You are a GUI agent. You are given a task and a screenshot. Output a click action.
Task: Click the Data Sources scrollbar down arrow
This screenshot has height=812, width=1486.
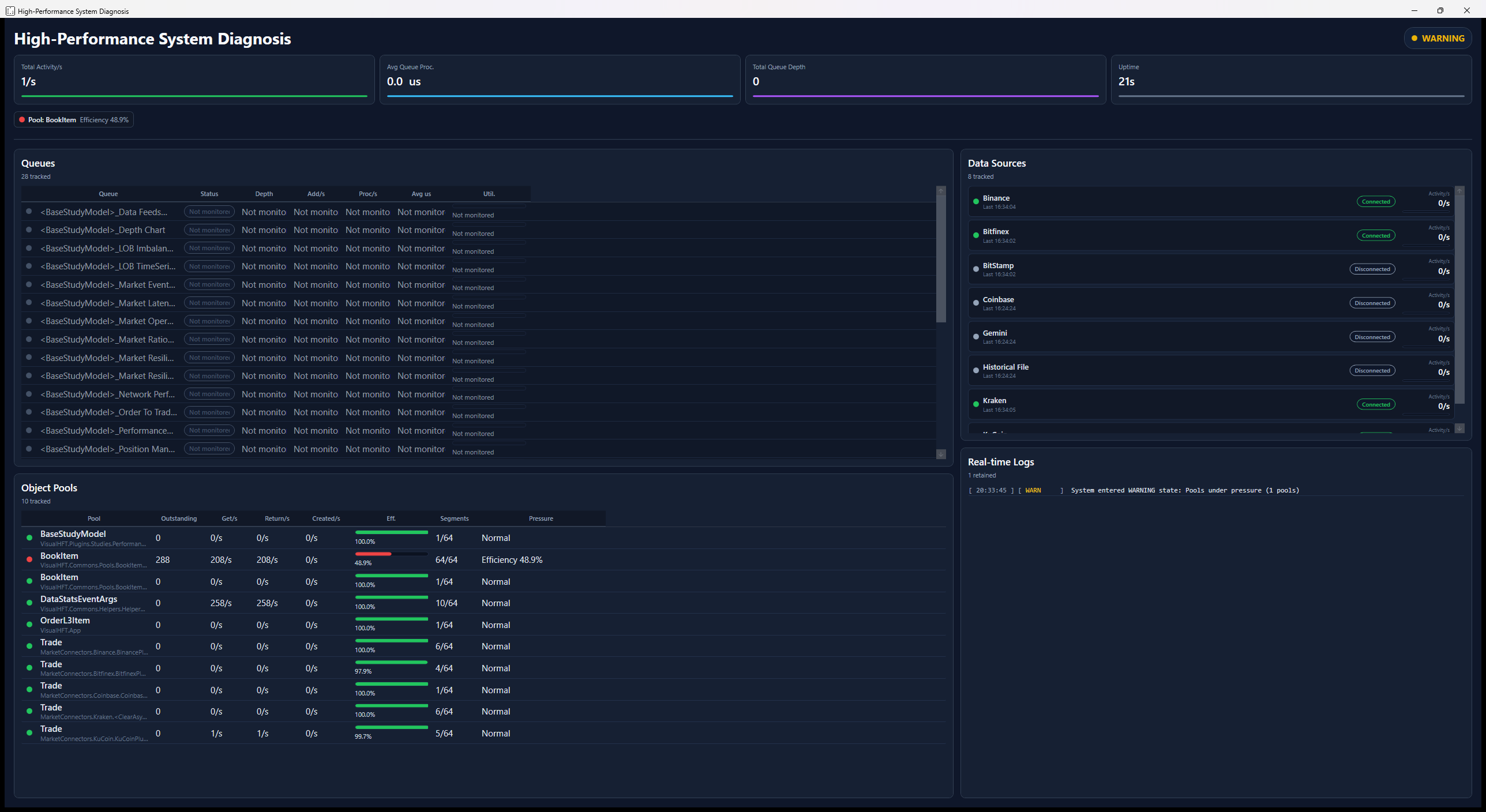(1459, 428)
